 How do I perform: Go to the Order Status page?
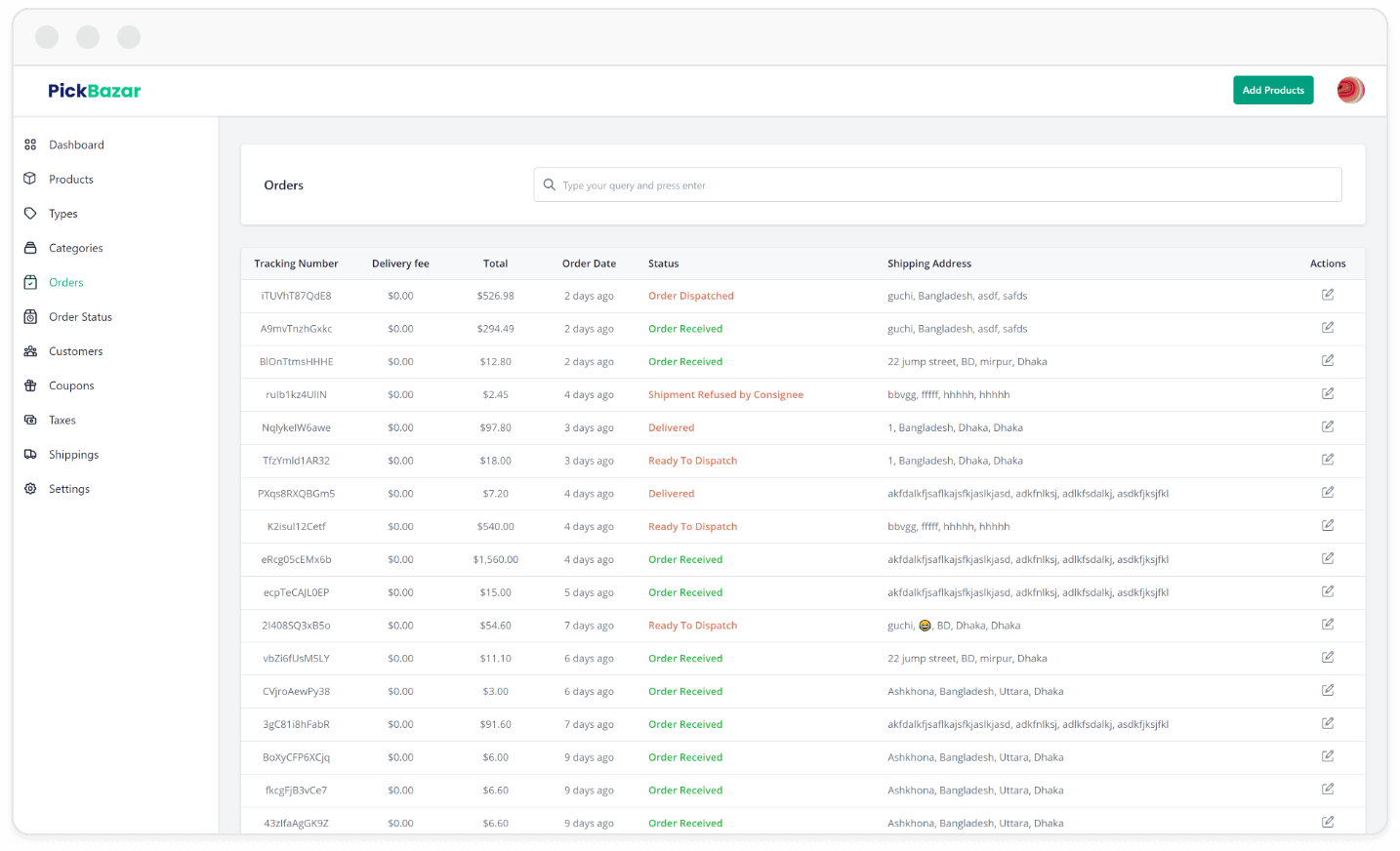point(80,317)
